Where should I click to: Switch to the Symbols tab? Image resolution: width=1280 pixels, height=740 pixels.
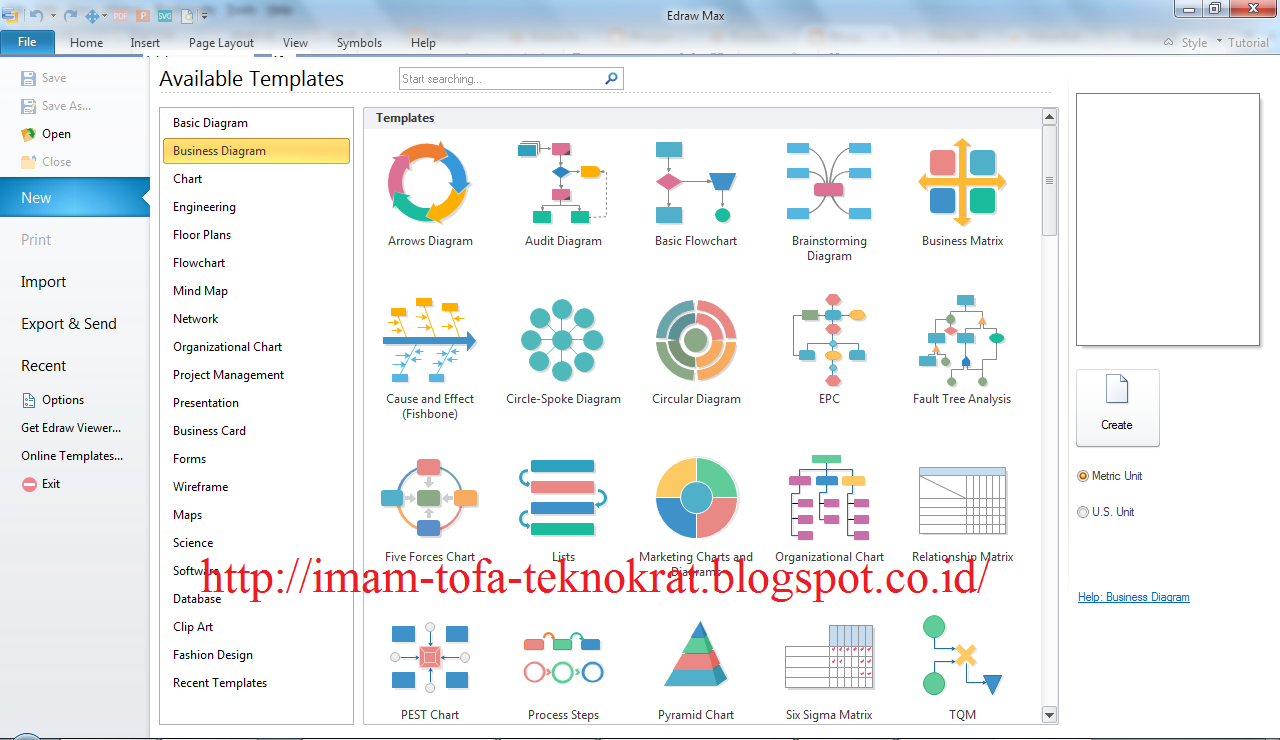(359, 43)
